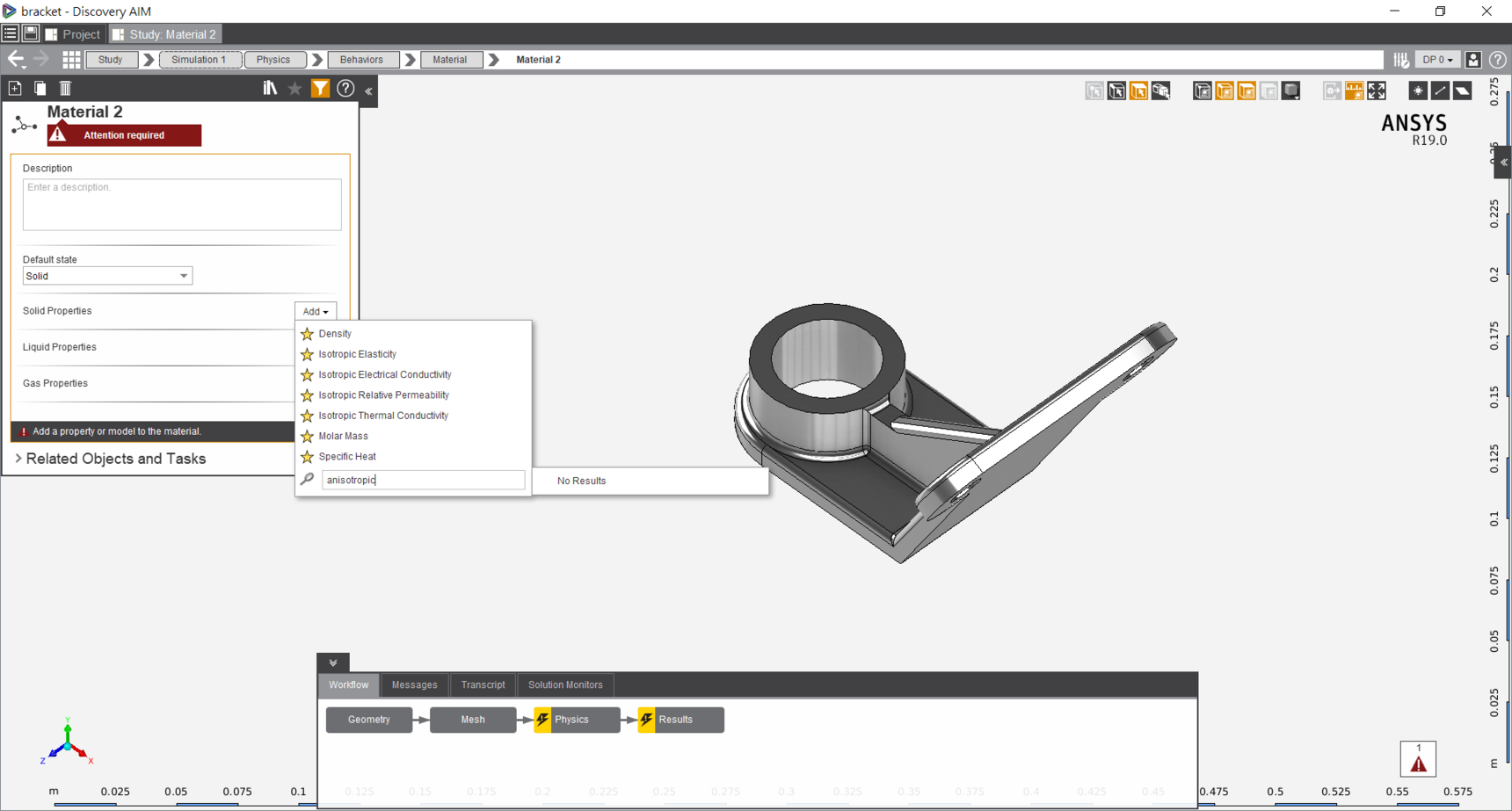This screenshot has width=1512, height=811.
Task: Select the plane creation tool
Action: coord(1462,91)
